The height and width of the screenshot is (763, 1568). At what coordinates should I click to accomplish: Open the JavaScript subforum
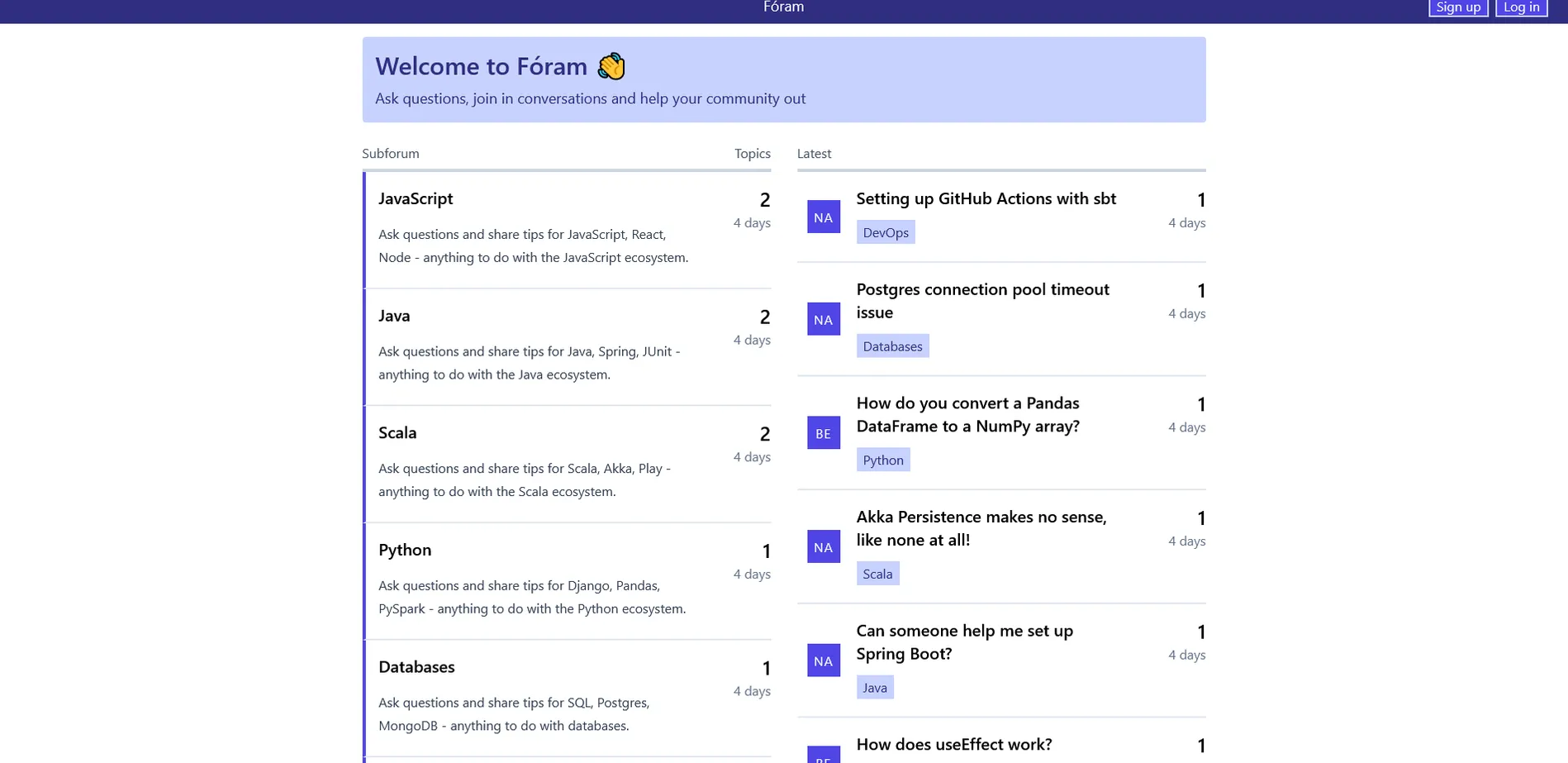coord(416,198)
